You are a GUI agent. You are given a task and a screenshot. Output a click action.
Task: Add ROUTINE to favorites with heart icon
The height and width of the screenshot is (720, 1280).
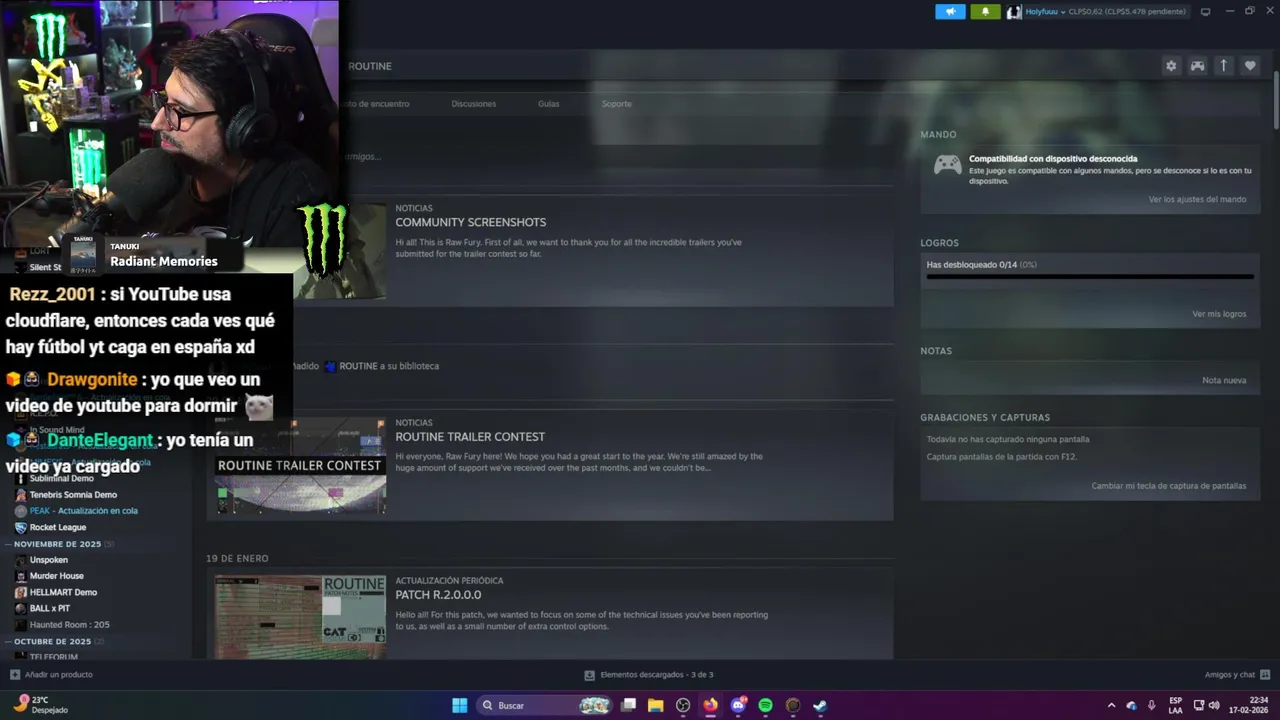pyautogui.click(x=1250, y=66)
